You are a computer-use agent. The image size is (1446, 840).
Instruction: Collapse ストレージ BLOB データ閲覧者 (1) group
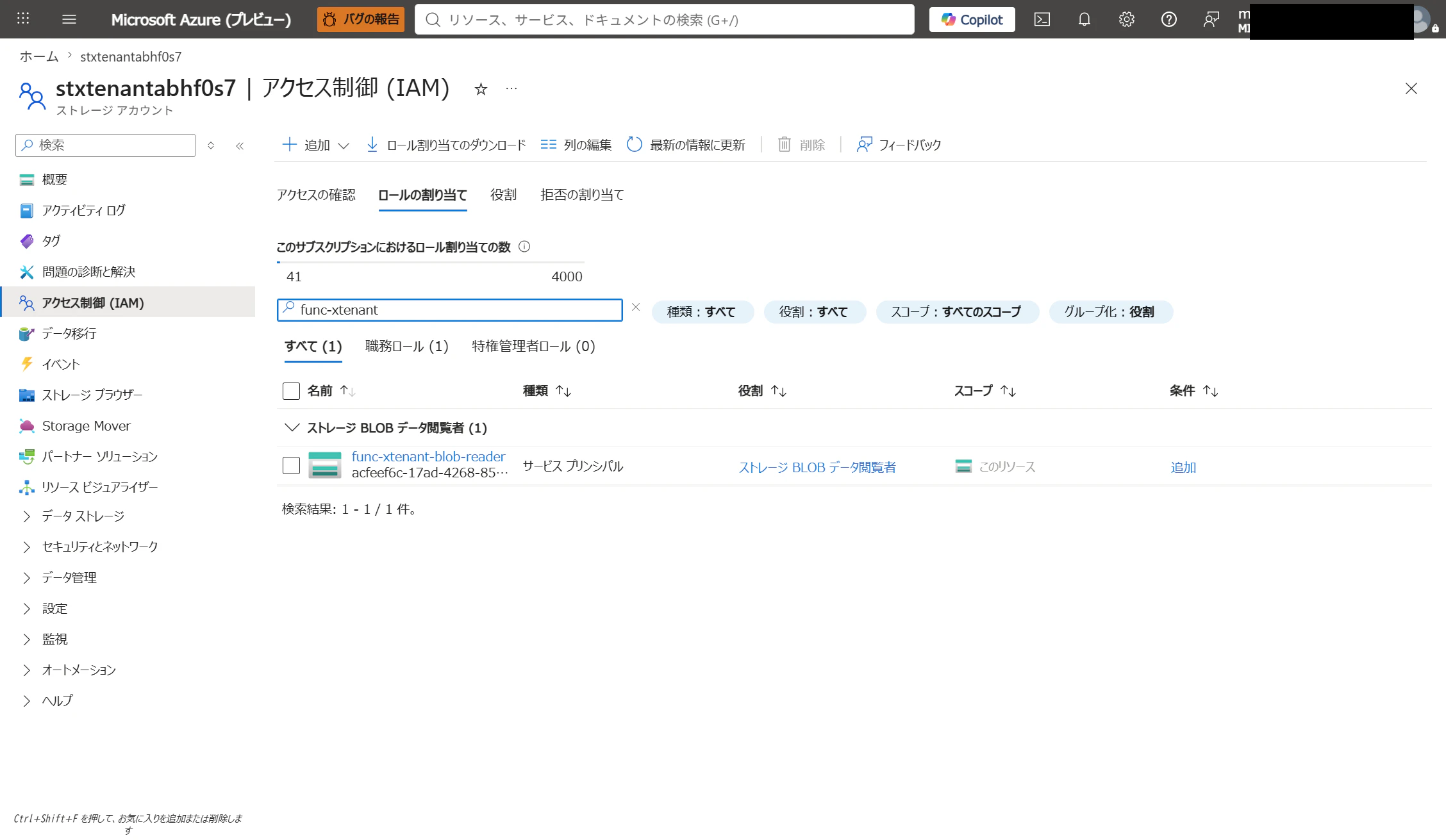[292, 427]
